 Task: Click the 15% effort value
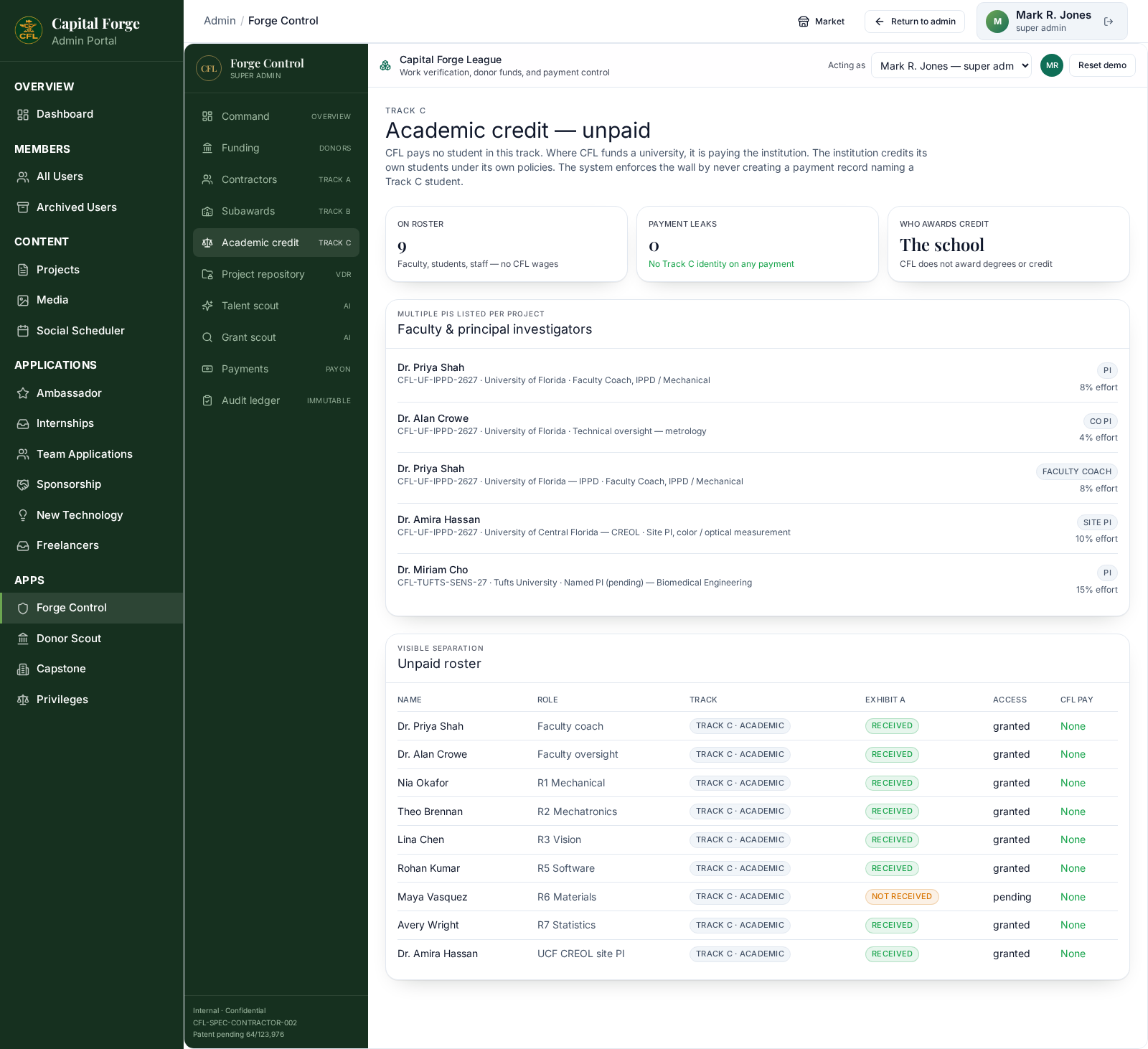coord(1096,590)
